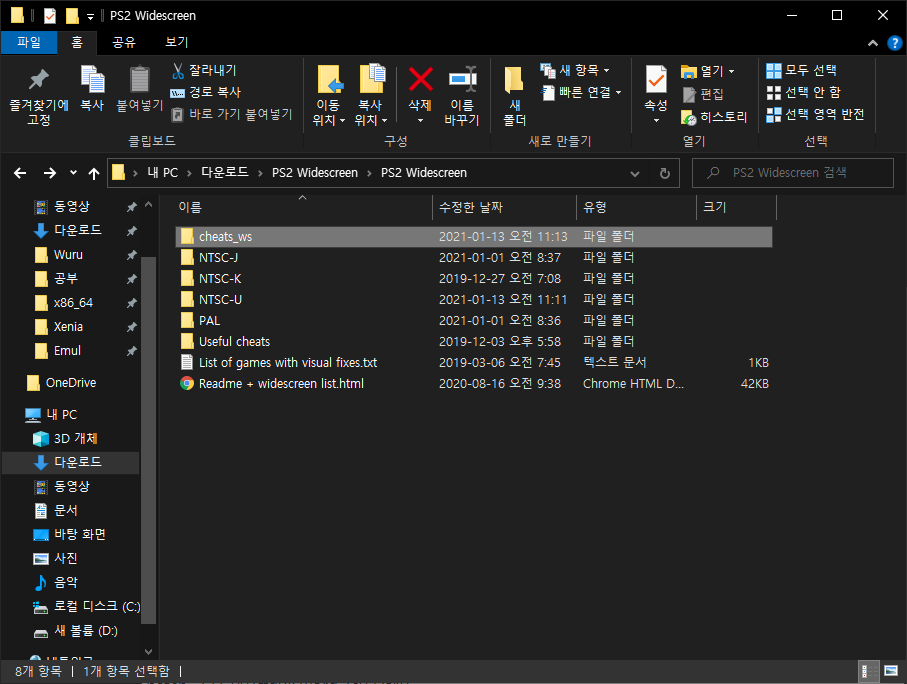Click 편집 (Edit) in the ribbon
Image resolution: width=907 pixels, height=684 pixels.
coord(703,94)
